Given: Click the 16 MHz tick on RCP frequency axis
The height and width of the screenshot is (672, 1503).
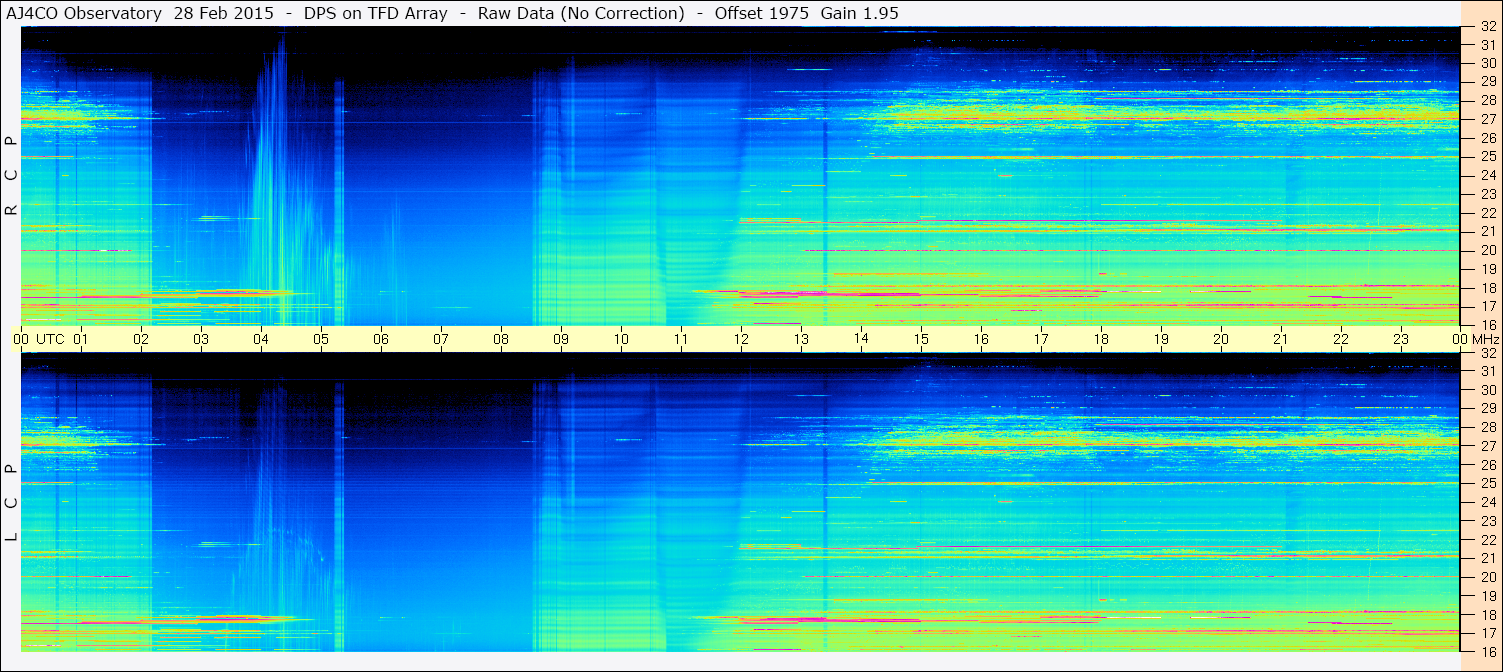Looking at the screenshot, I should [x=1488, y=325].
